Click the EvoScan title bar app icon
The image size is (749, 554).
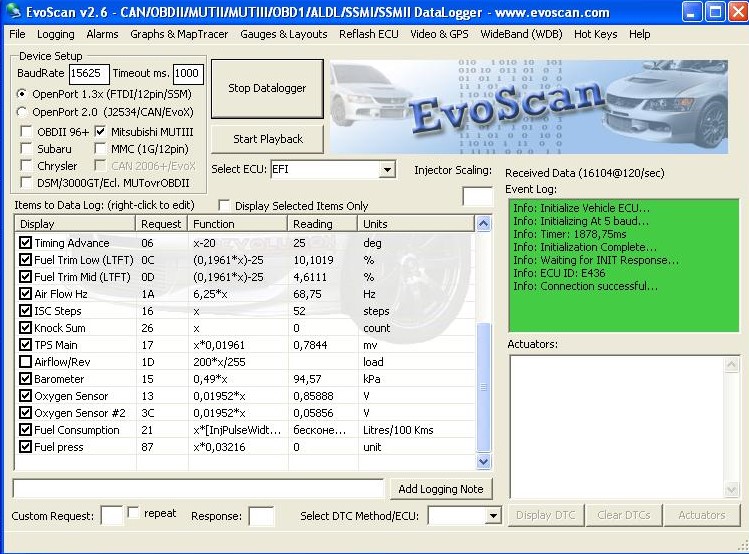13,11
